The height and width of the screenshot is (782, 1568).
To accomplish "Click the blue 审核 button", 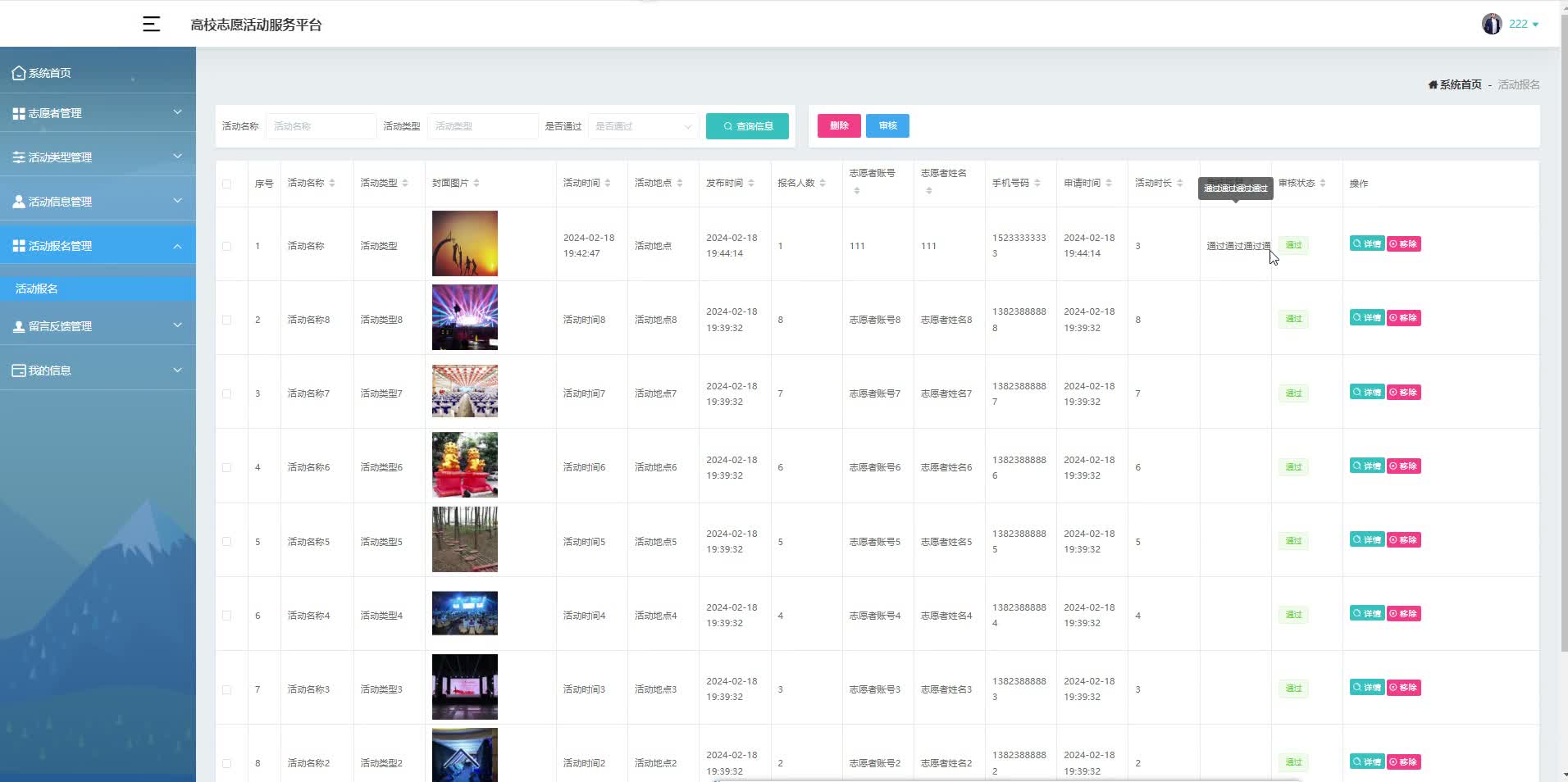I will pos(887,125).
